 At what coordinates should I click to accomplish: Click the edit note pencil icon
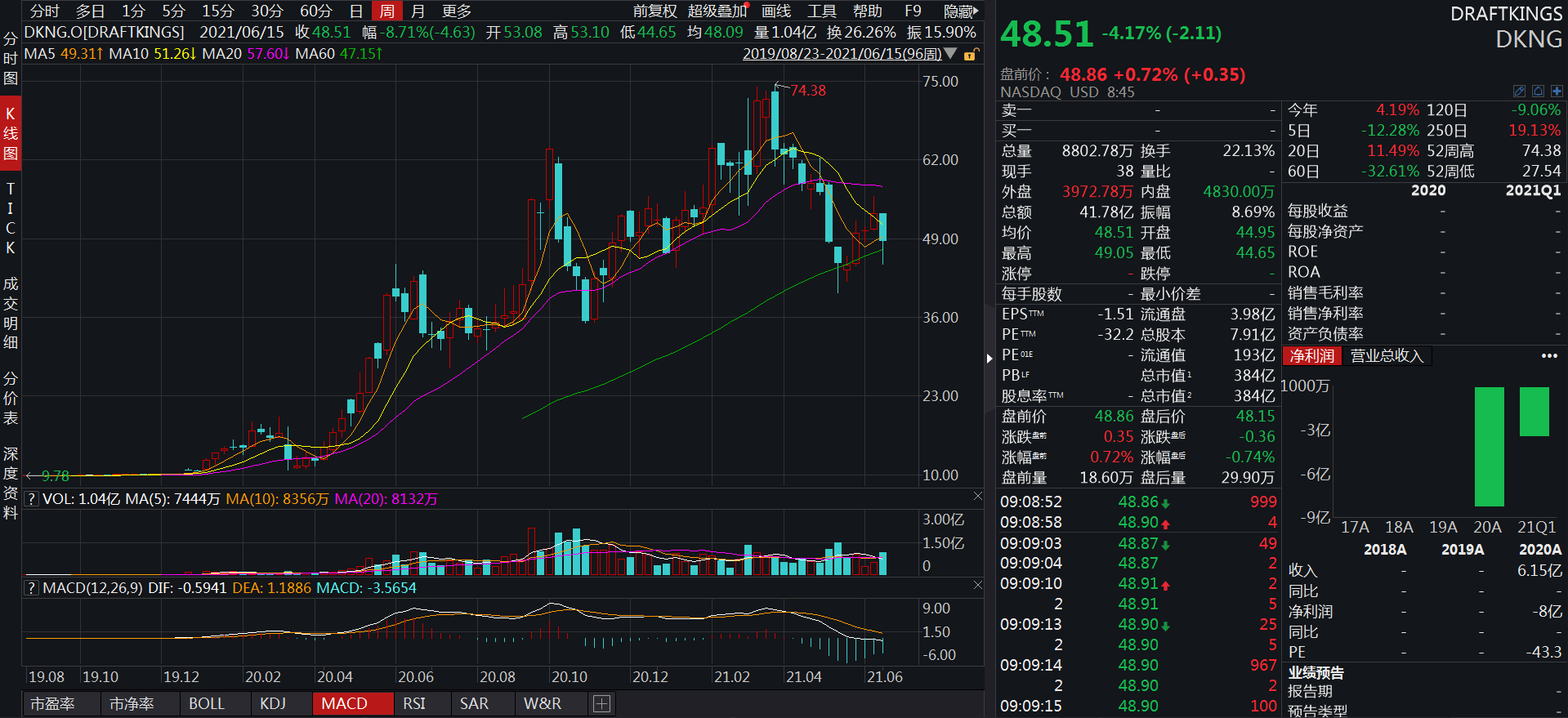(x=1519, y=91)
